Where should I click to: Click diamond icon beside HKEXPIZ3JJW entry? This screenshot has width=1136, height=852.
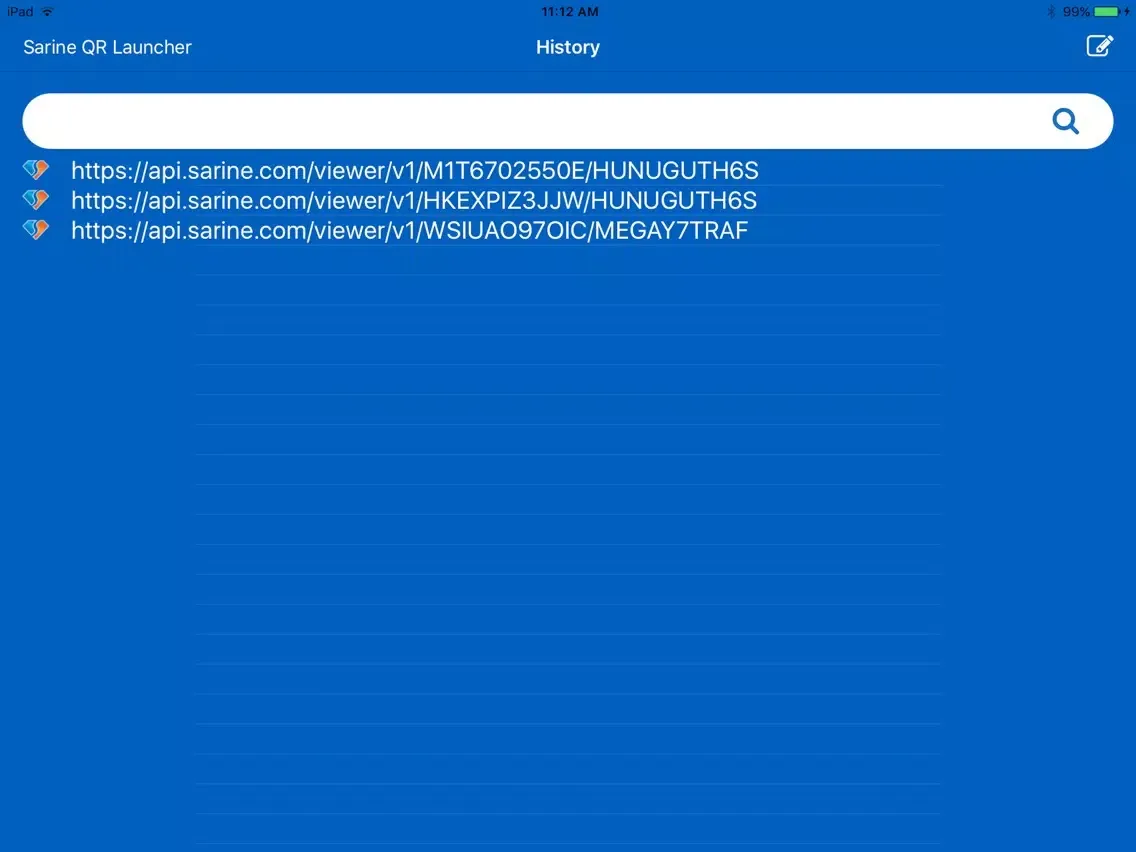(36, 199)
